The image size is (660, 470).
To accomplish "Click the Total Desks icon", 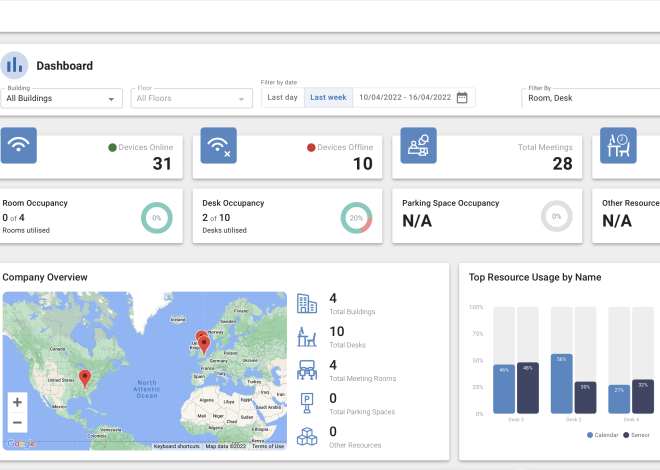I will 307,337.
